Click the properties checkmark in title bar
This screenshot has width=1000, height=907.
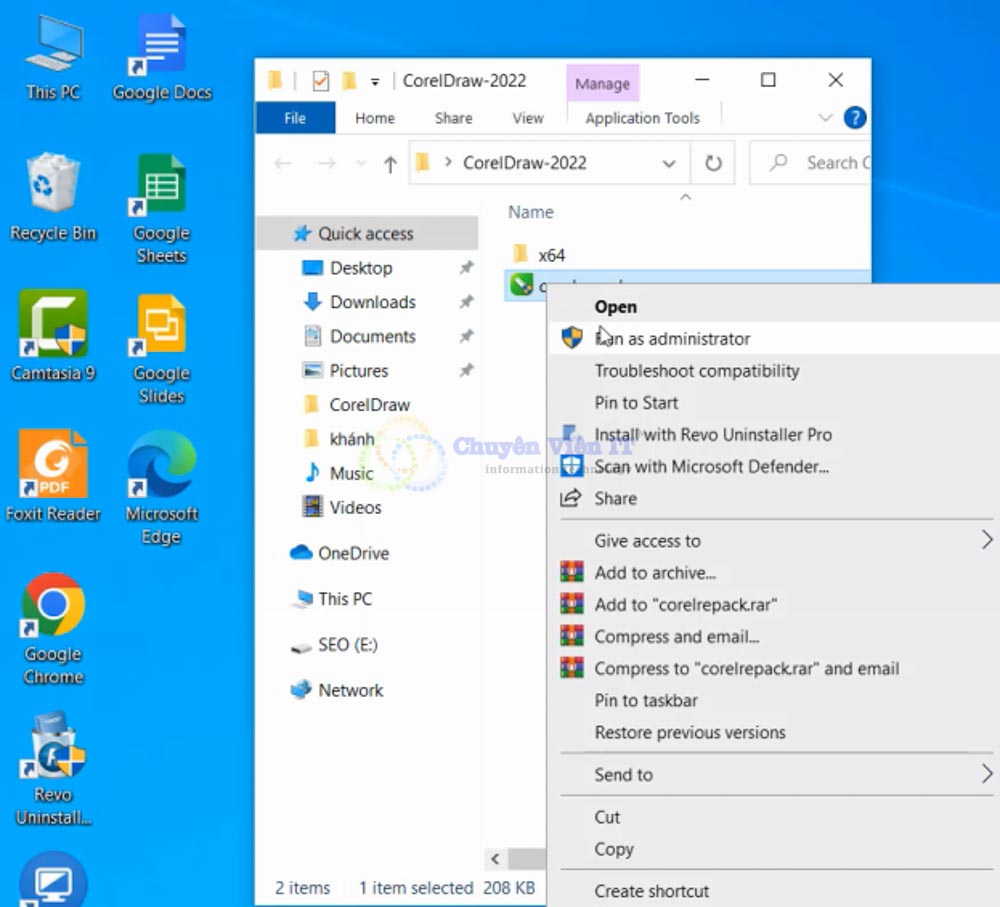pyautogui.click(x=321, y=81)
